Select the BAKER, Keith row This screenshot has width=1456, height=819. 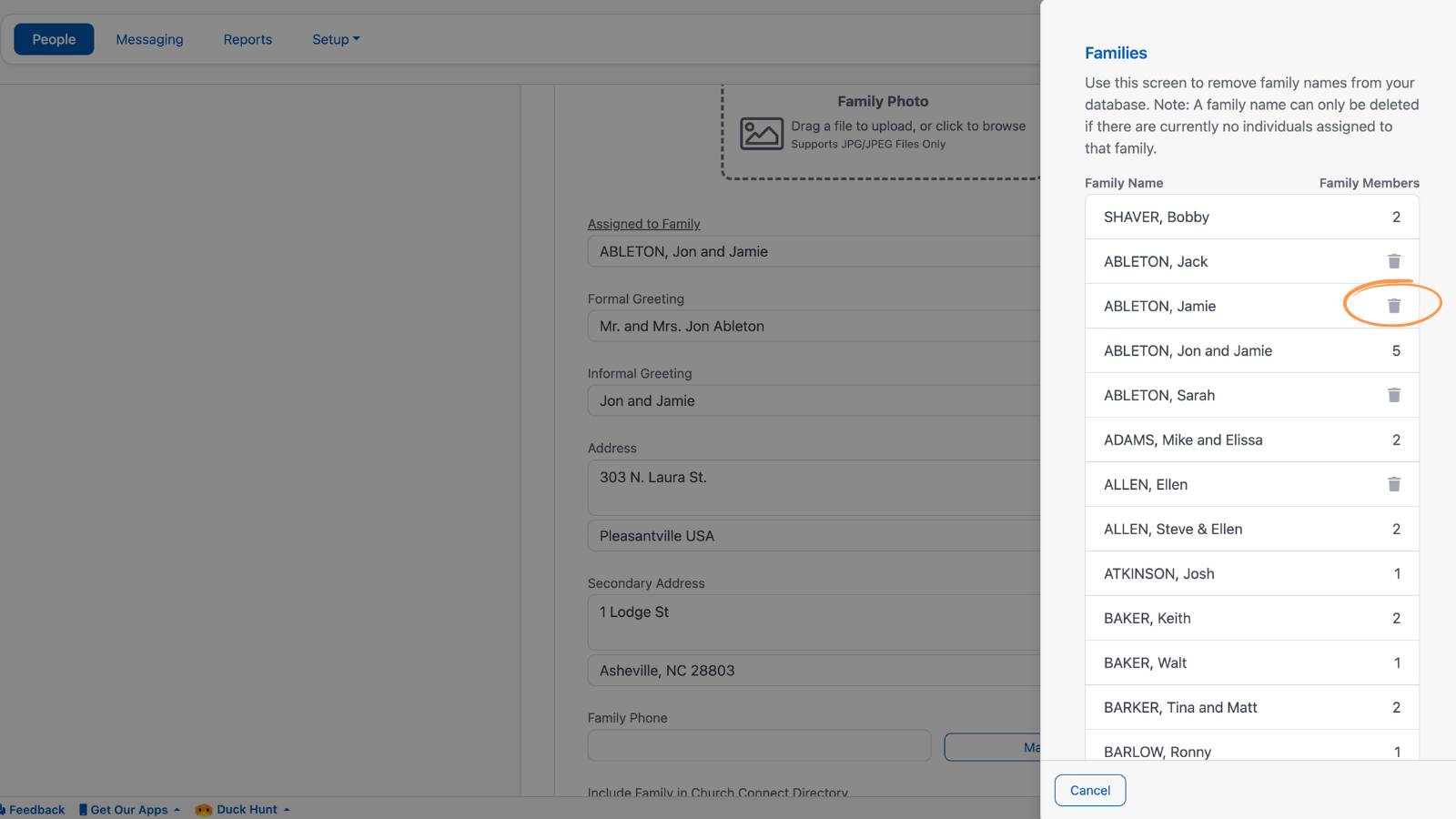pyautogui.click(x=1251, y=618)
